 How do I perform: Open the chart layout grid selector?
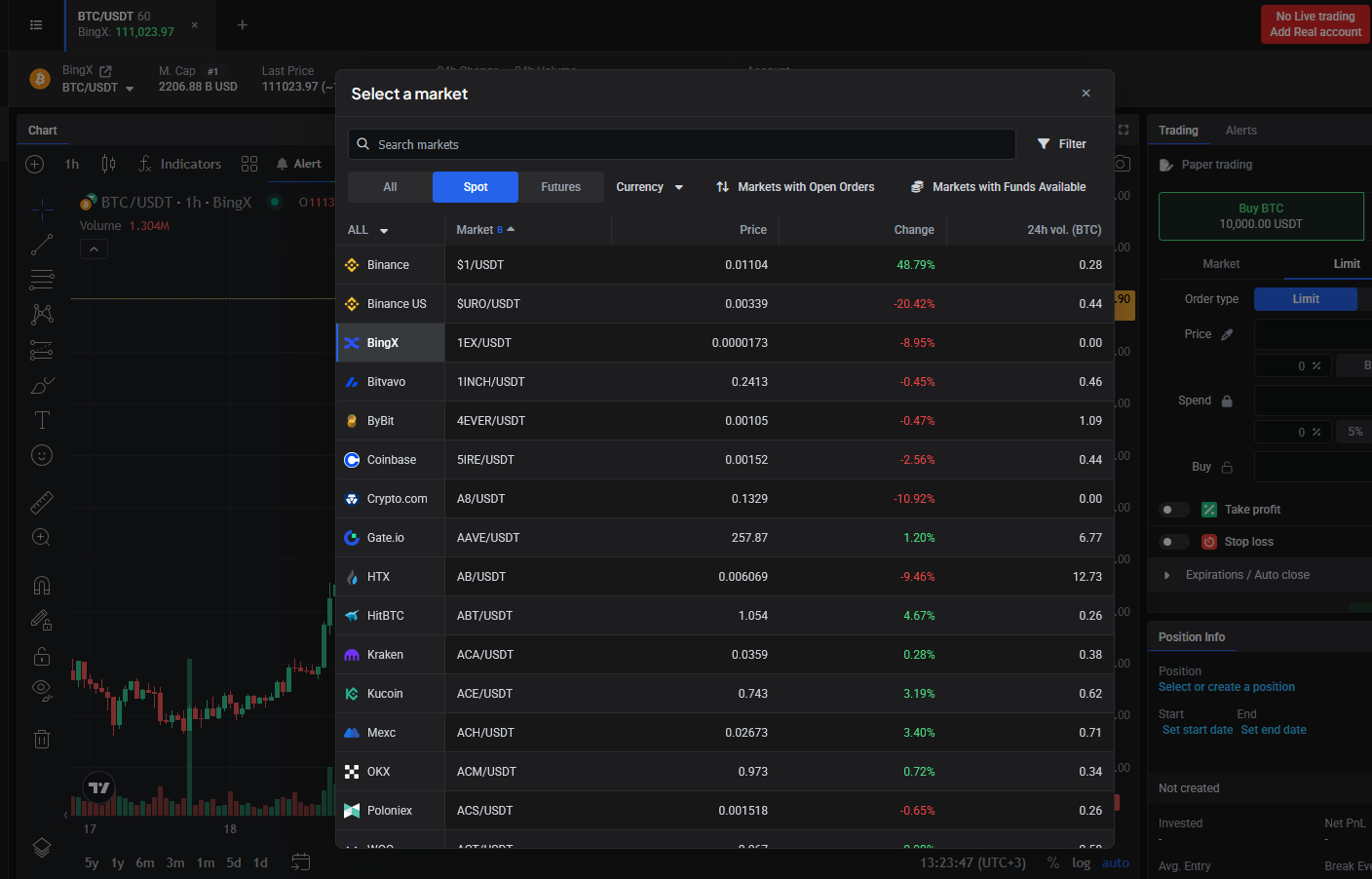tap(249, 164)
